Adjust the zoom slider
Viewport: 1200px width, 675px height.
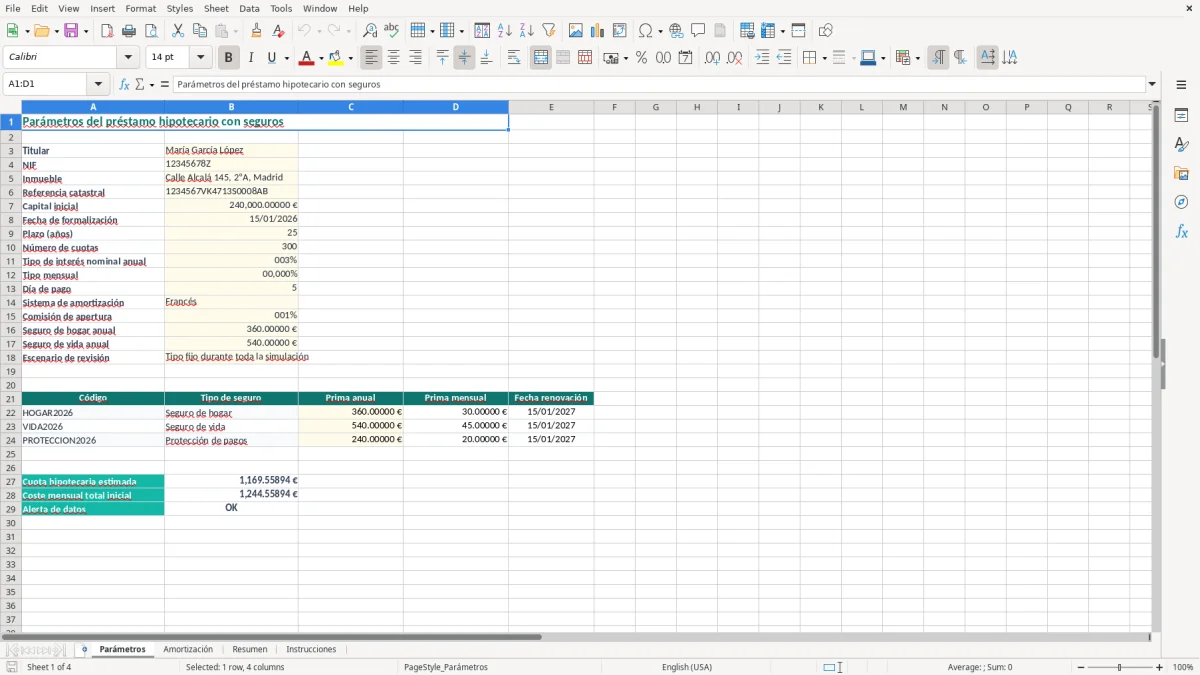click(1119, 667)
